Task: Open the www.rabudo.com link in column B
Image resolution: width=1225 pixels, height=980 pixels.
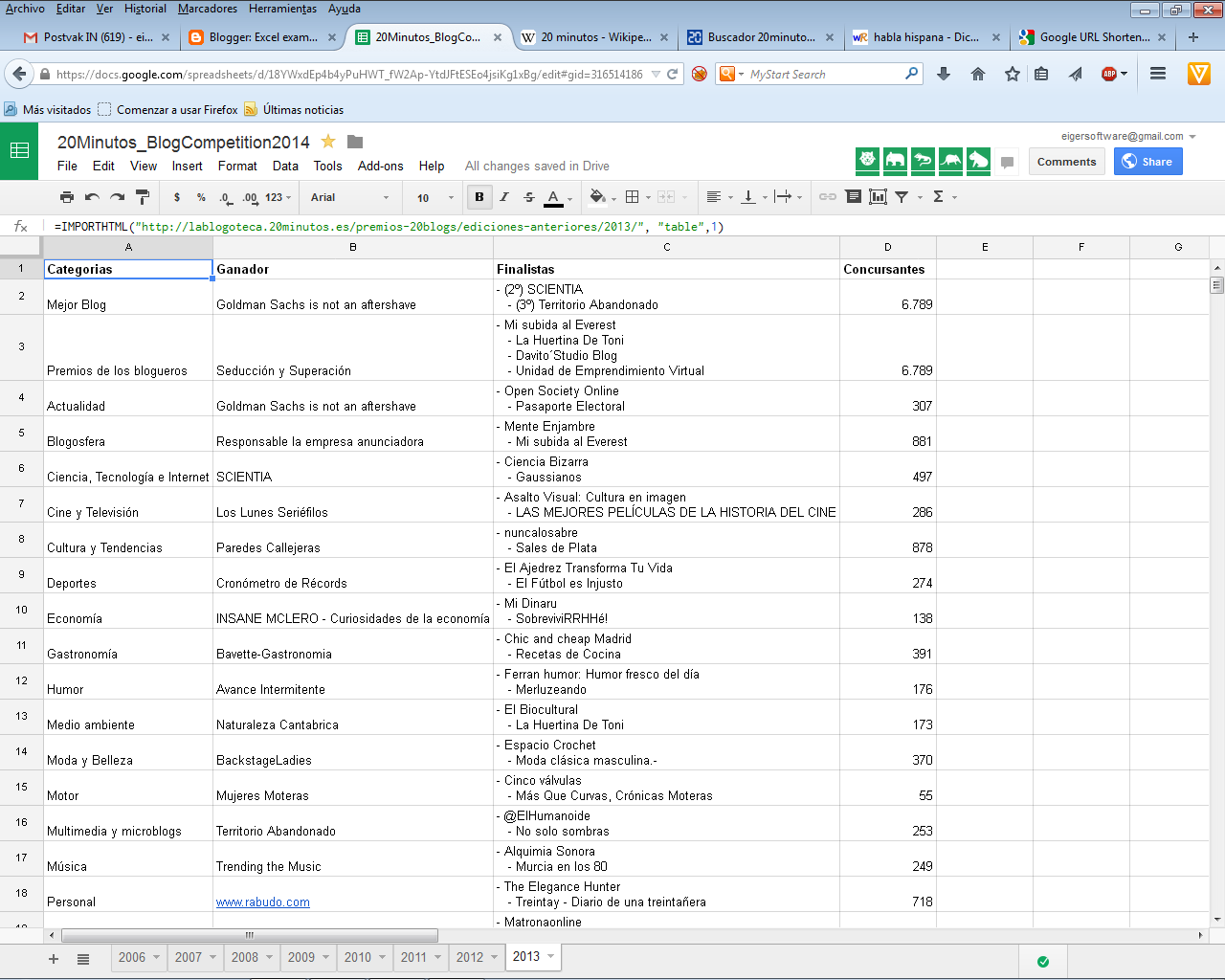Action: (x=263, y=902)
